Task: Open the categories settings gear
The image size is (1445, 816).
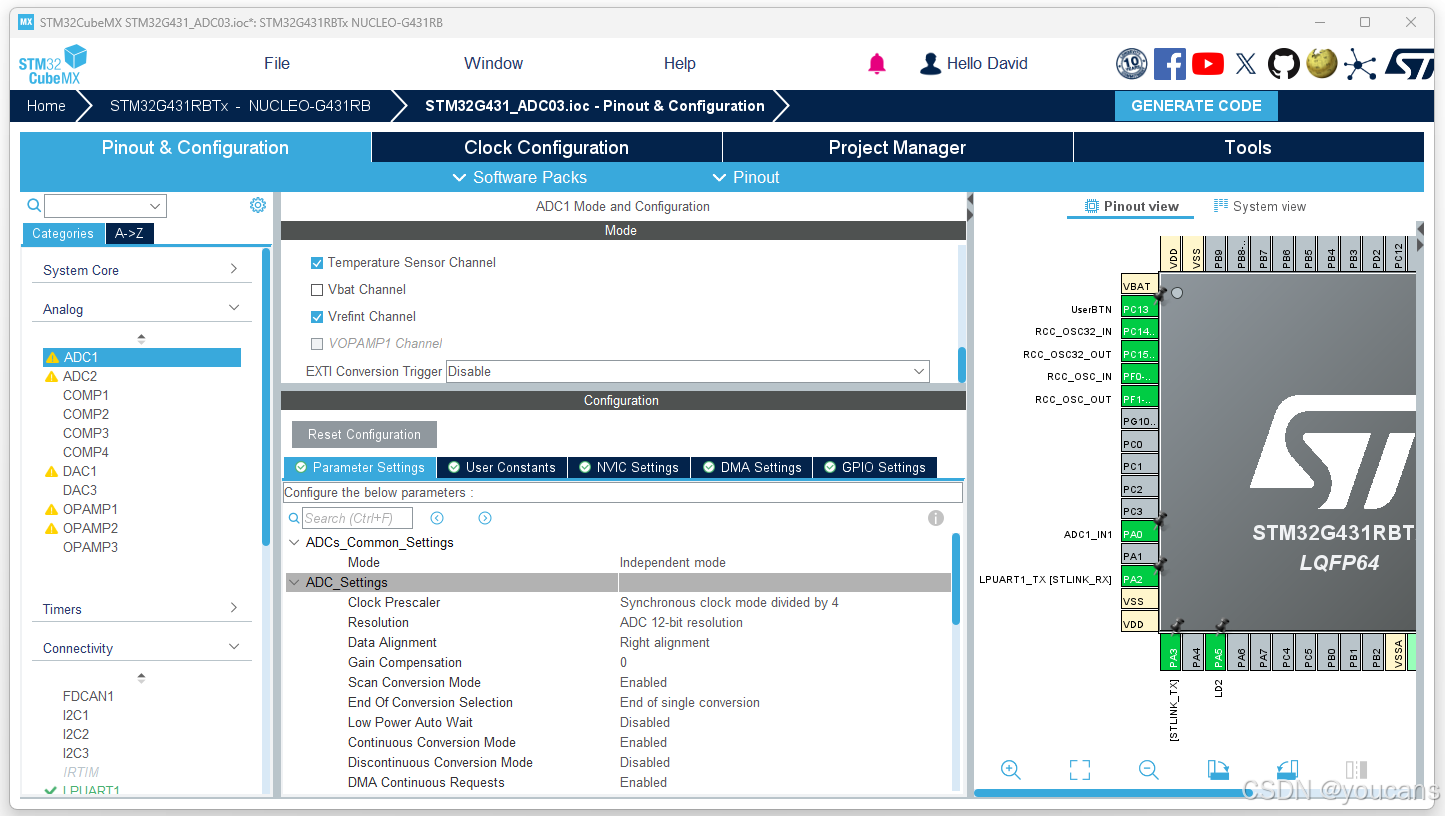Action: pos(258,205)
